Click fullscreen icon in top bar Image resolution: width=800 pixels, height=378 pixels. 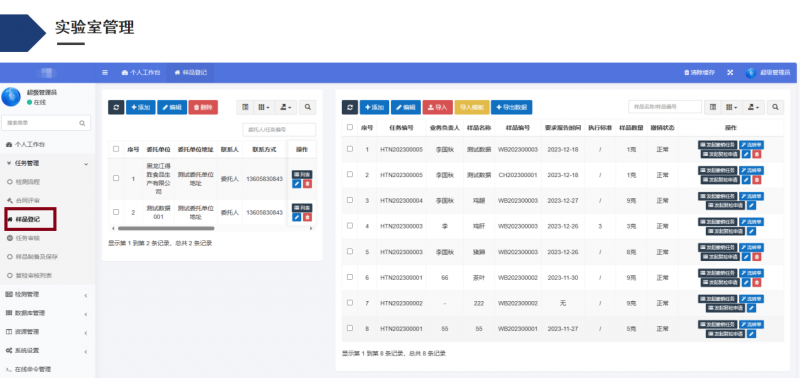point(730,72)
